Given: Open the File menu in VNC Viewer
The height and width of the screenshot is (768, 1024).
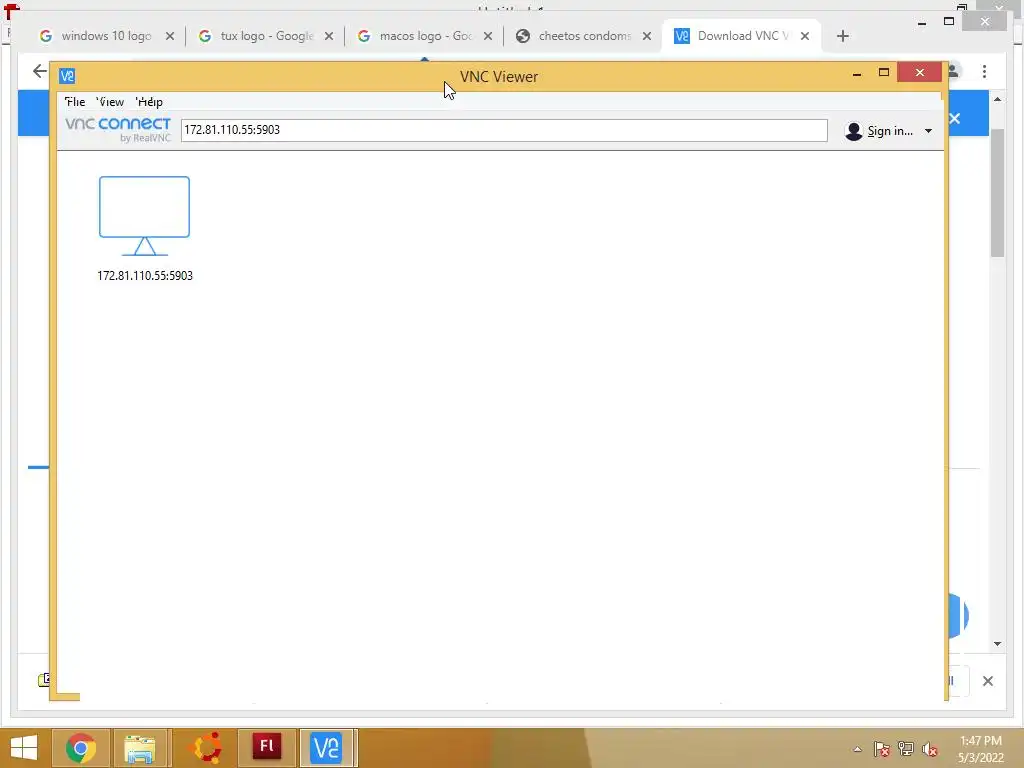Looking at the screenshot, I should coord(75,102).
